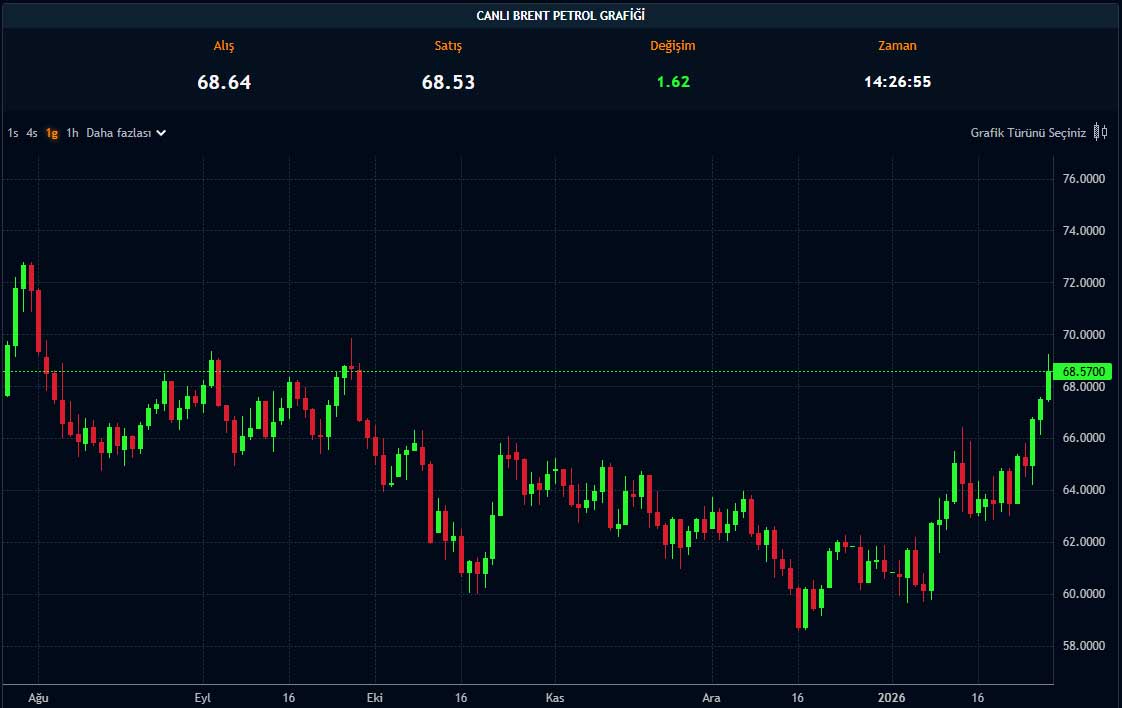1122x708 pixels.
Task: Click the green 68.5700 price tag
Action: (x=1084, y=372)
